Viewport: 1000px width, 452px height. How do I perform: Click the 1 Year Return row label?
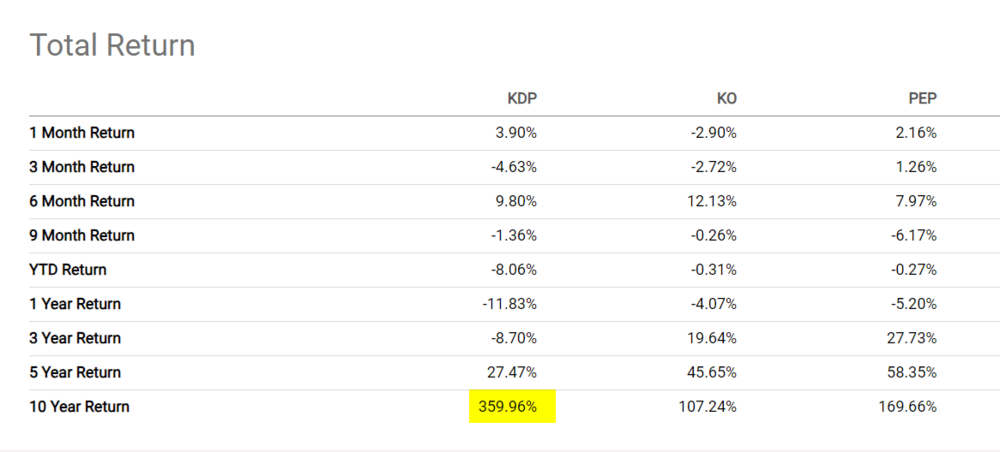coord(75,304)
